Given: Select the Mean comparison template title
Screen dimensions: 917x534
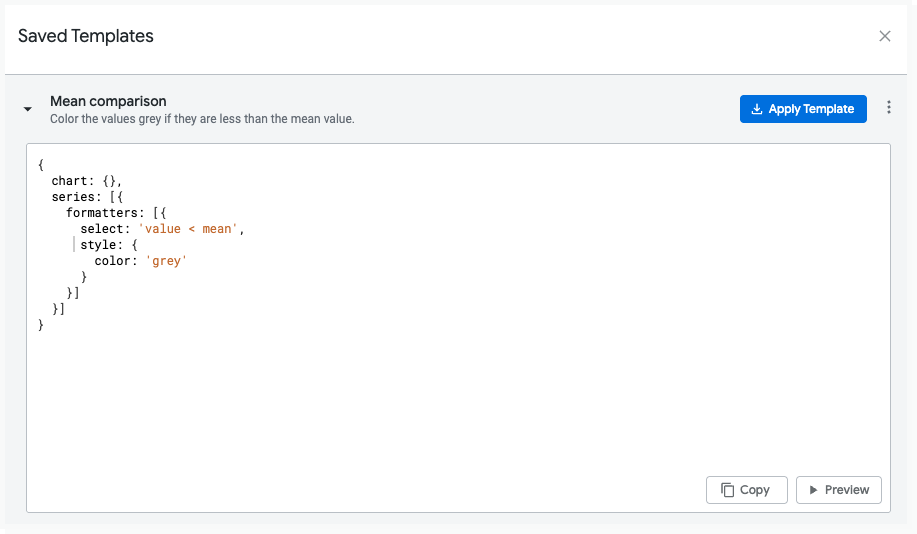Looking at the screenshot, I should click(x=108, y=101).
